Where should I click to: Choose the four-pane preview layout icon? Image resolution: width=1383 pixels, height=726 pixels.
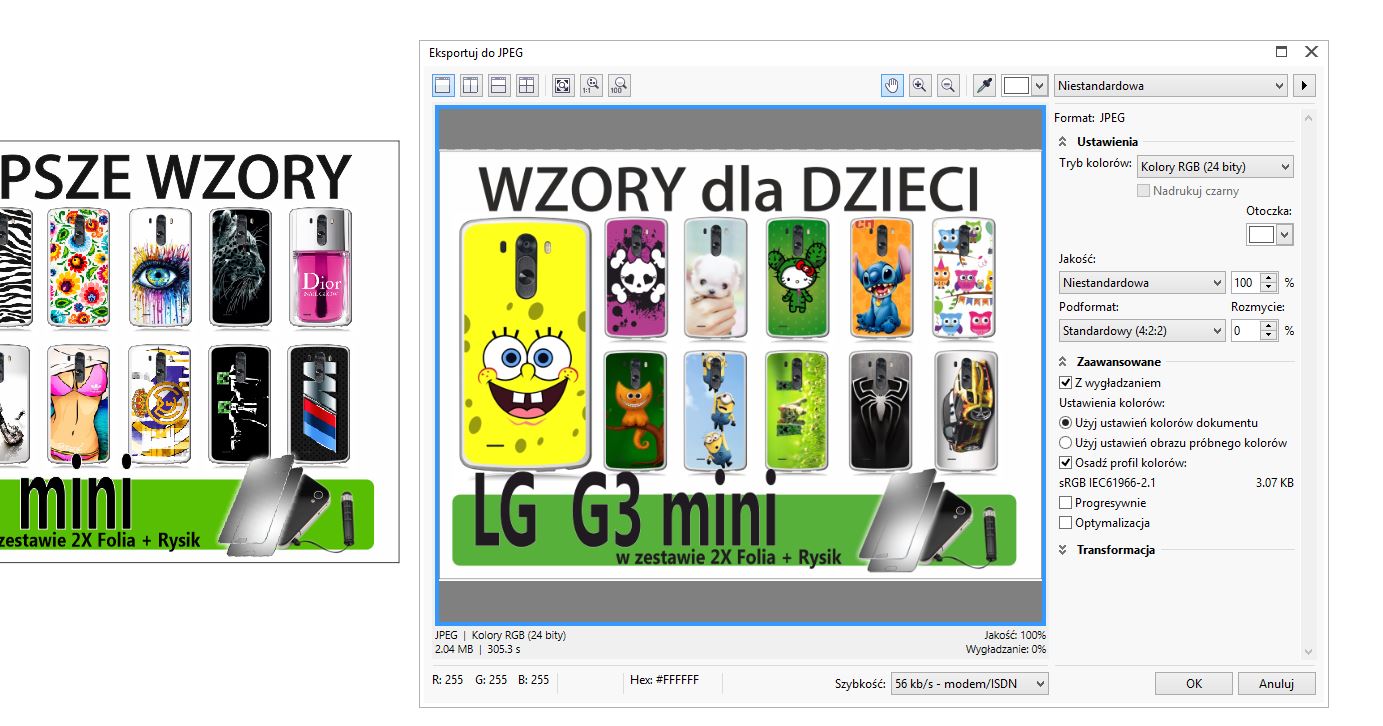[527, 86]
